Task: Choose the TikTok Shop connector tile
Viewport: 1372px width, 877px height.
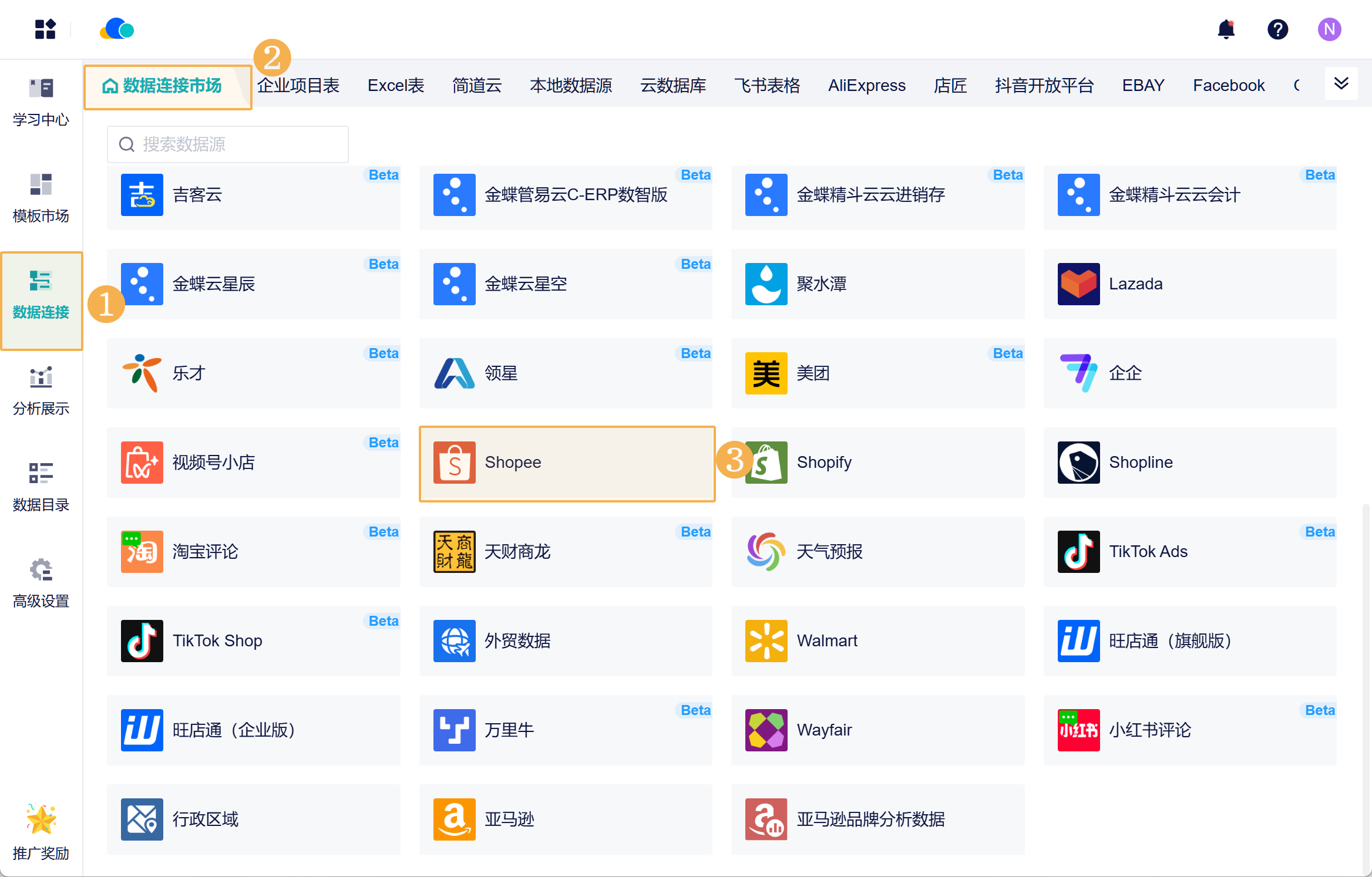Action: [x=253, y=641]
